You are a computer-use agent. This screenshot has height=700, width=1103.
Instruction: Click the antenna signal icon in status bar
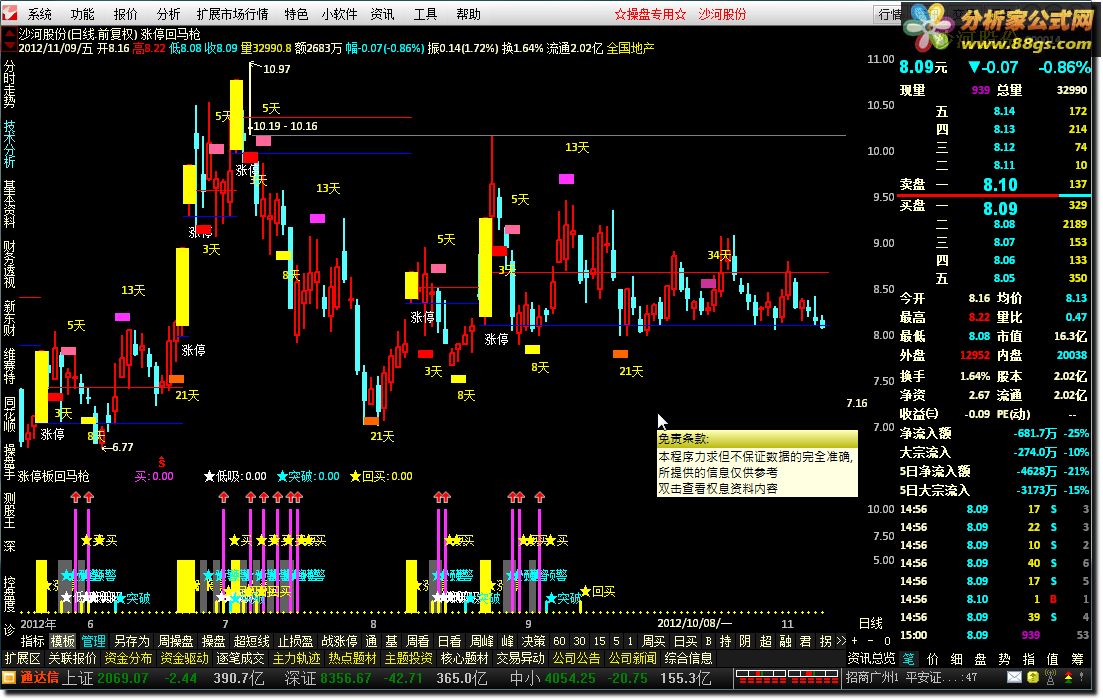coord(1050,677)
